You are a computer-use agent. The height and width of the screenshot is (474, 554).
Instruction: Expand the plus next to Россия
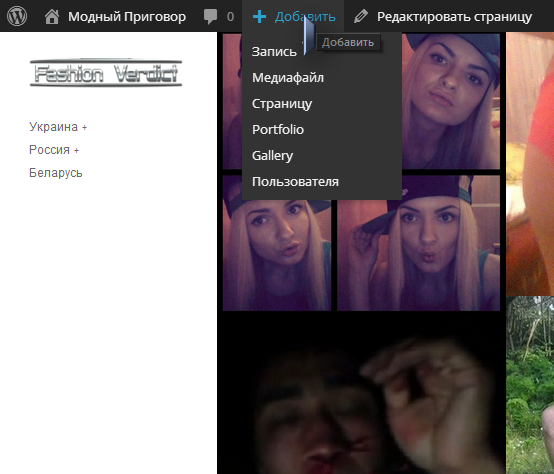tap(76, 150)
